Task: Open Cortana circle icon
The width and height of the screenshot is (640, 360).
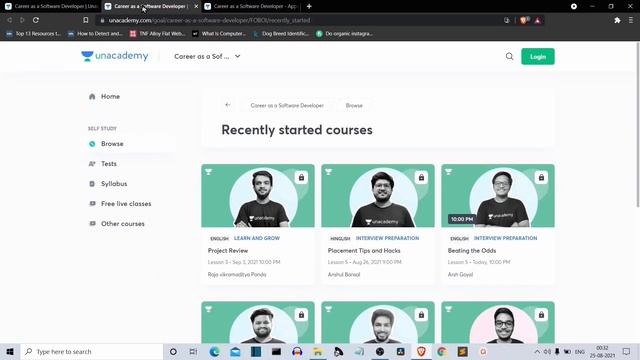Action: pyautogui.click(x=173, y=351)
